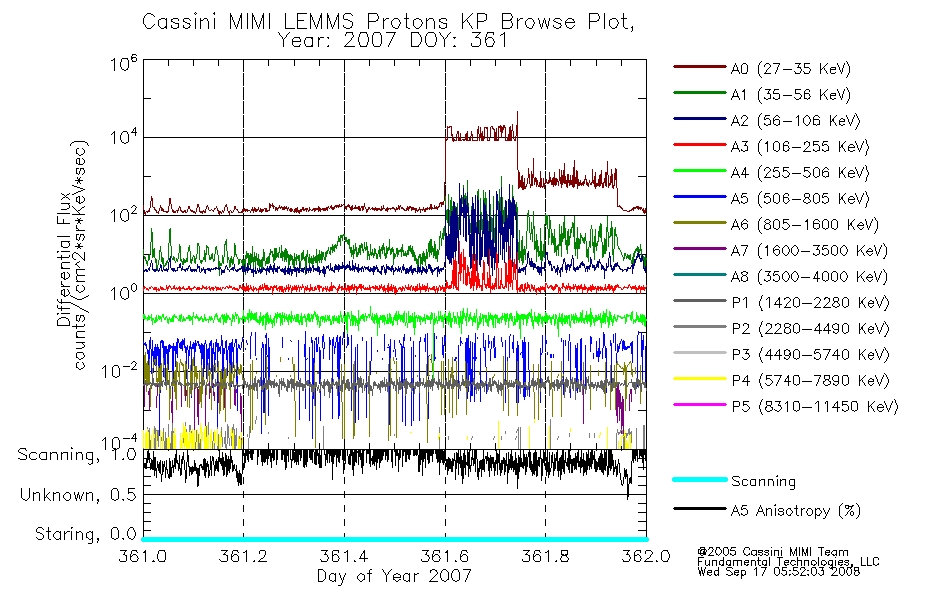Click the 10^0 y-axis tick label

pyautogui.click(x=124, y=292)
